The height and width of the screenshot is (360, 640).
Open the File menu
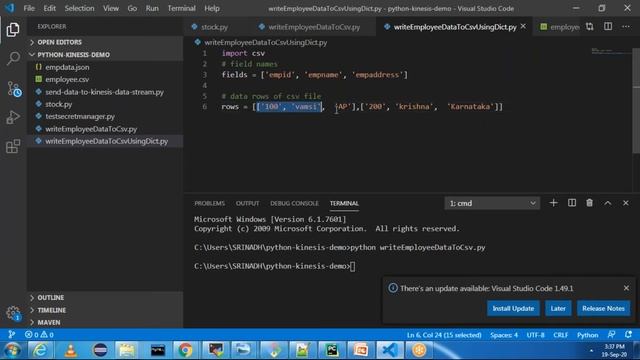point(29,8)
